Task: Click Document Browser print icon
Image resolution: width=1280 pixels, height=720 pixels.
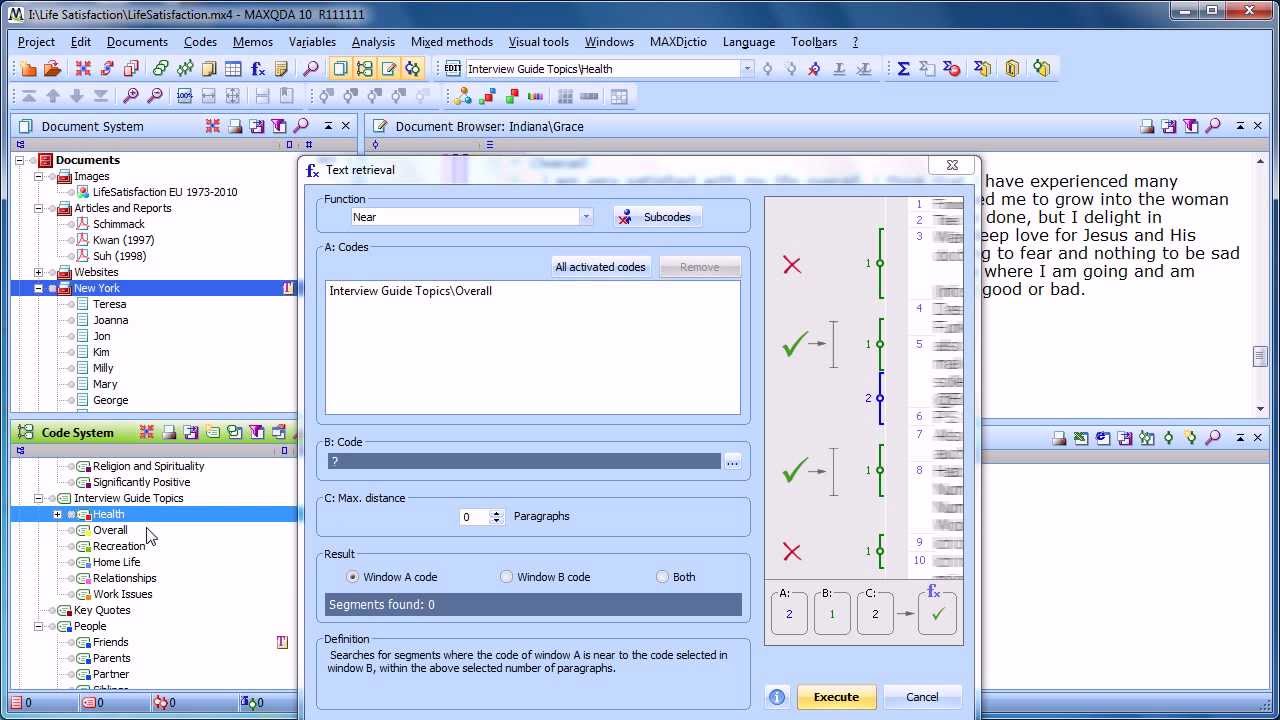Action: [x=1148, y=126]
